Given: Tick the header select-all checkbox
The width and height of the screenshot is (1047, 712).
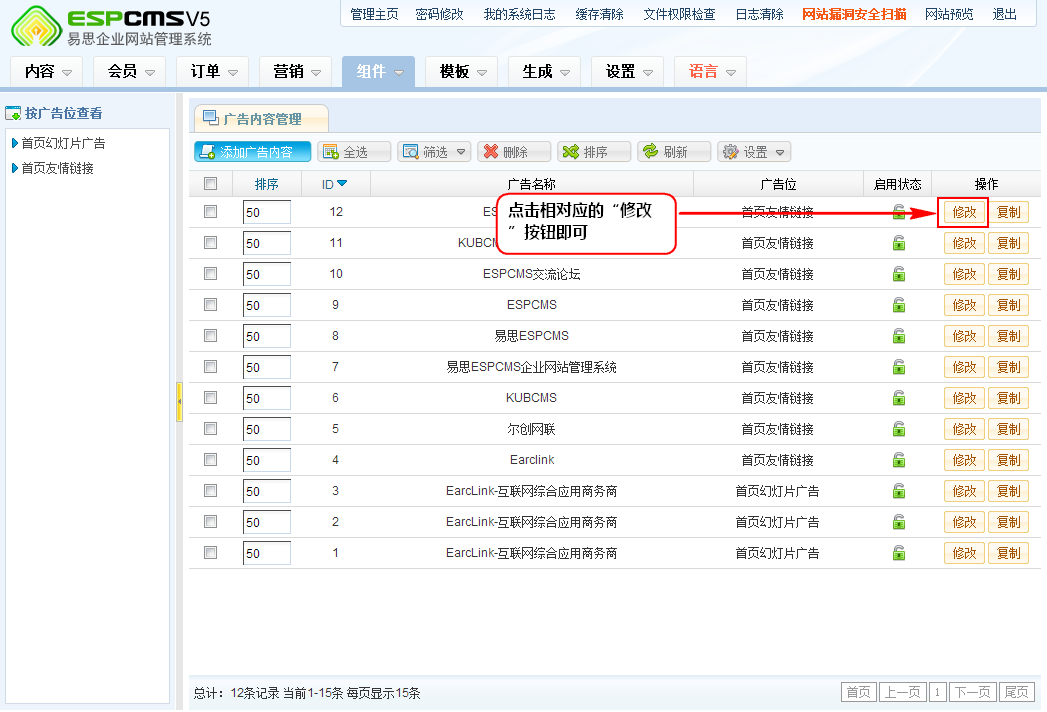Looking at the screenshot, I should (x=210, y=184).
